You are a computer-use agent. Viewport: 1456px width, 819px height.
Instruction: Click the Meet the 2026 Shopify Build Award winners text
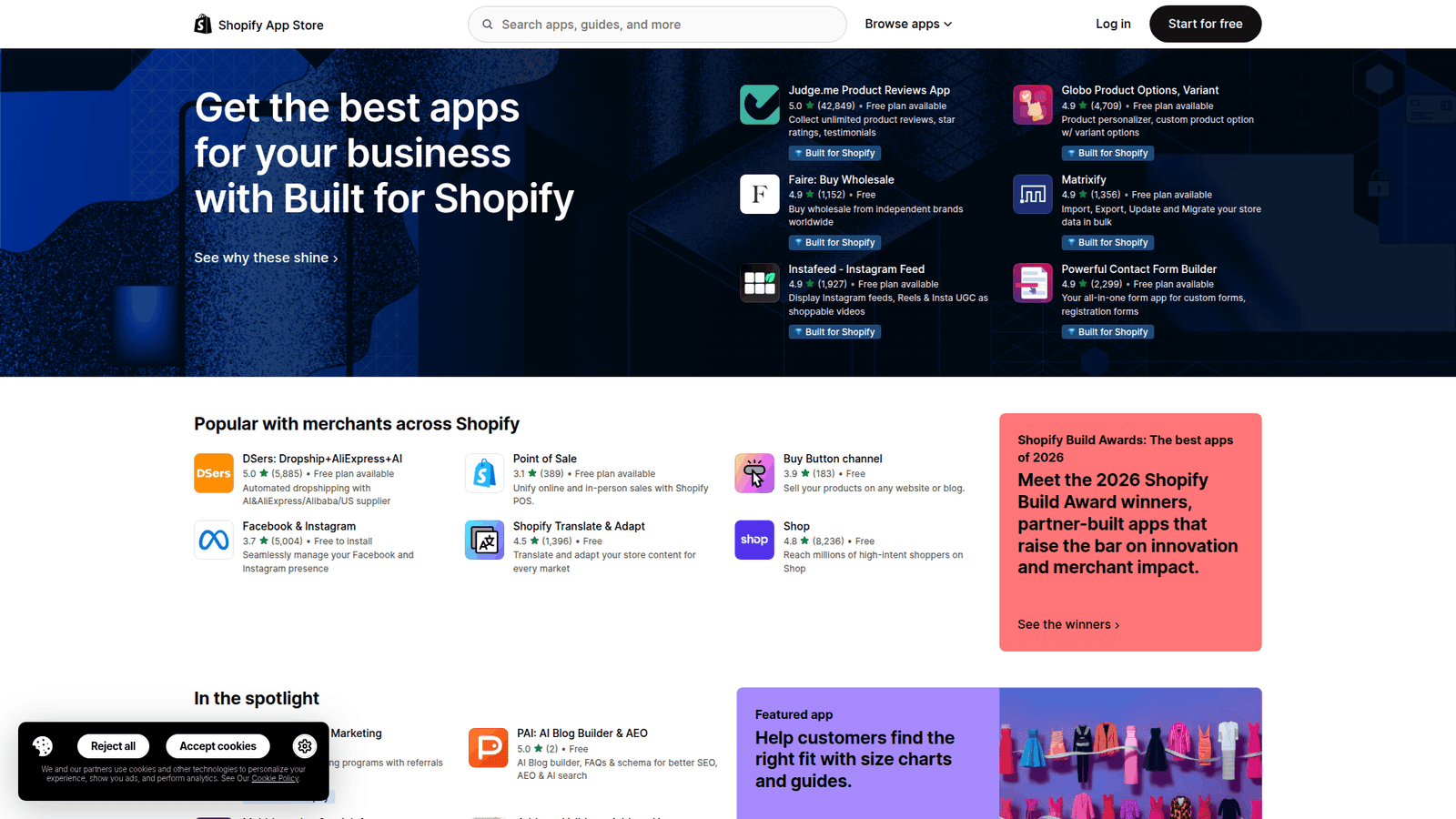[x=1127, y=523]
